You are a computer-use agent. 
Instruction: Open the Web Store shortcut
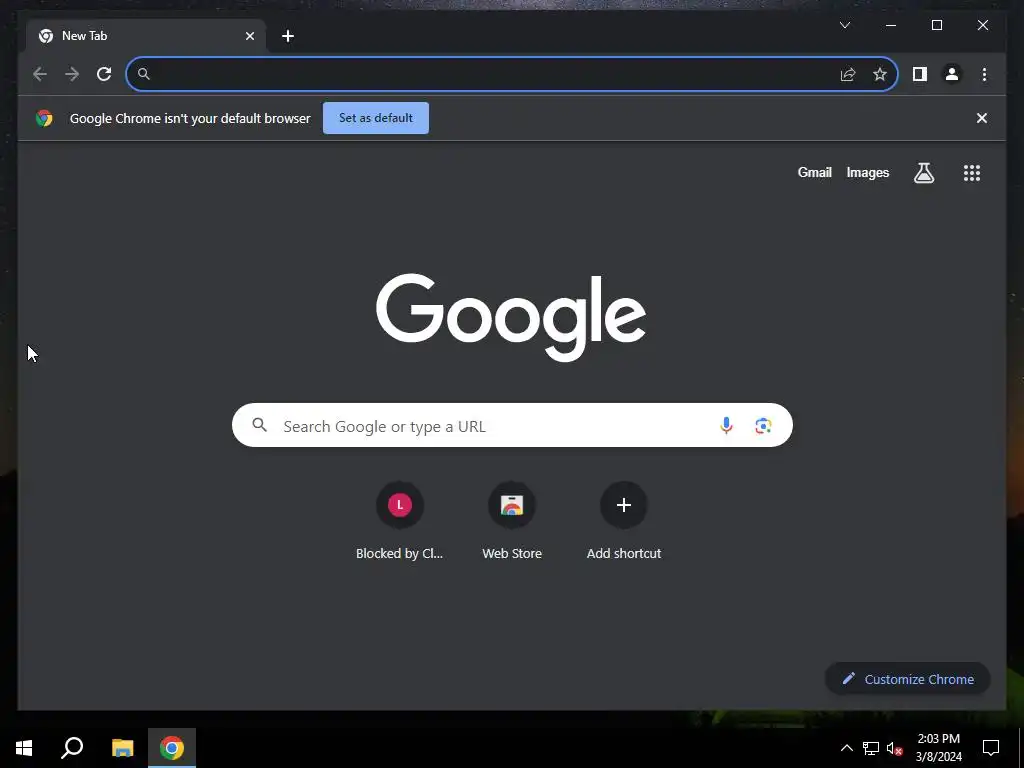512,521
